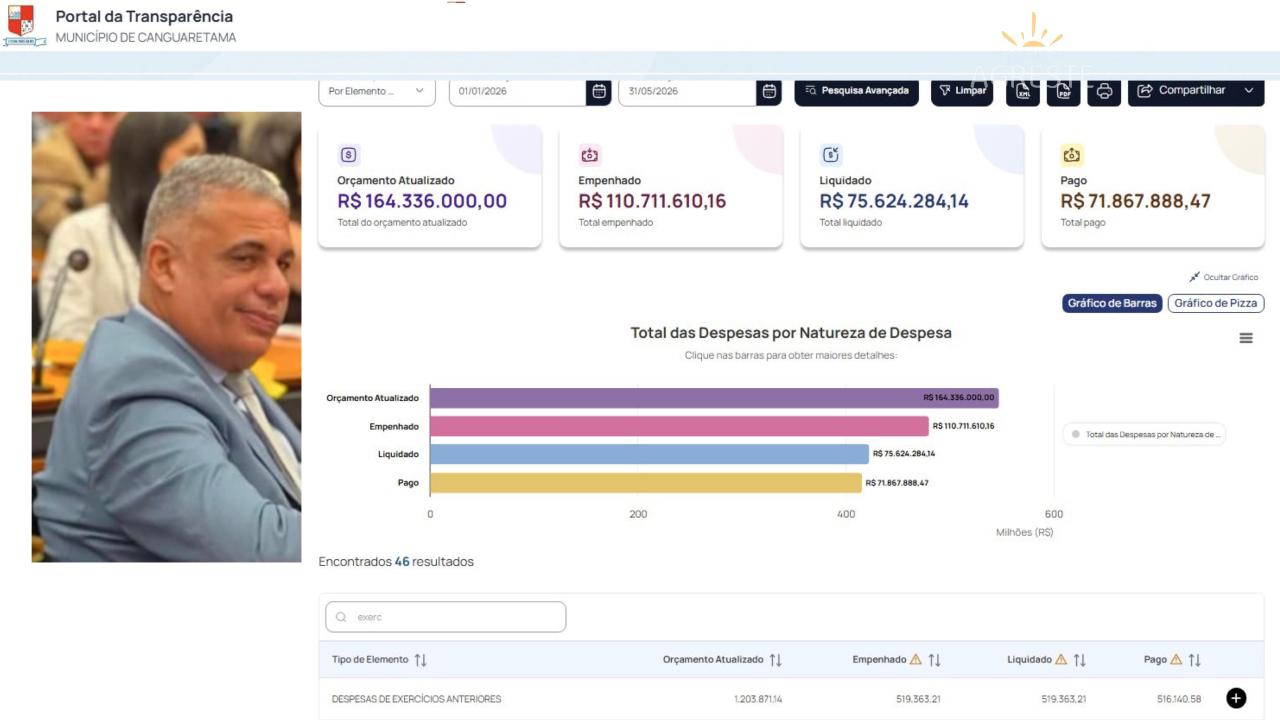This screenshot has height=720, width=1280.
Task: Sort table by Pago column
Action: pyautogui.click(x=1195, y=660)
